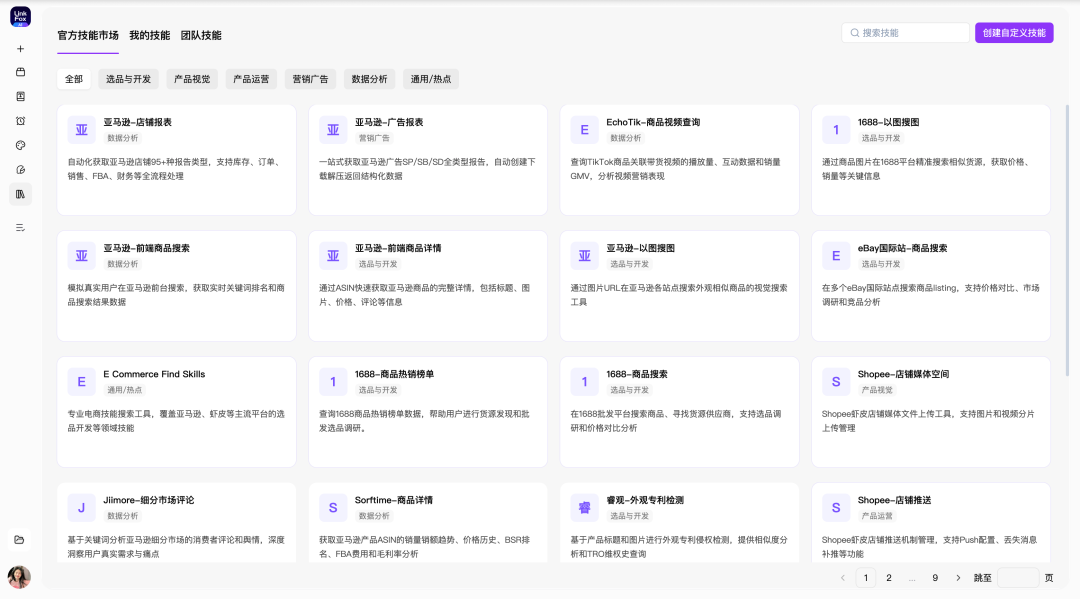Screen dimensions: 1080x599
Task: Open the 1688-以图搜图 skill title
Action: (x=889, y=122)
